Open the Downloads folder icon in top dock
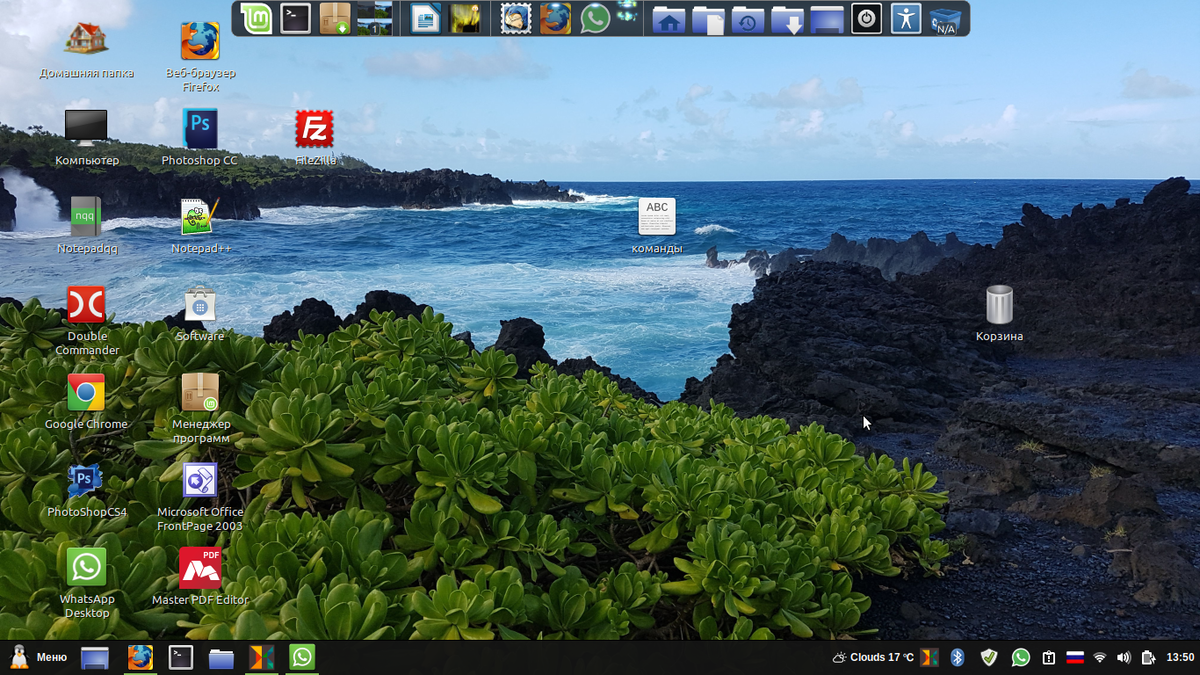The width and height of the screenshot is (1200, 675). click(x=788, y=19)
